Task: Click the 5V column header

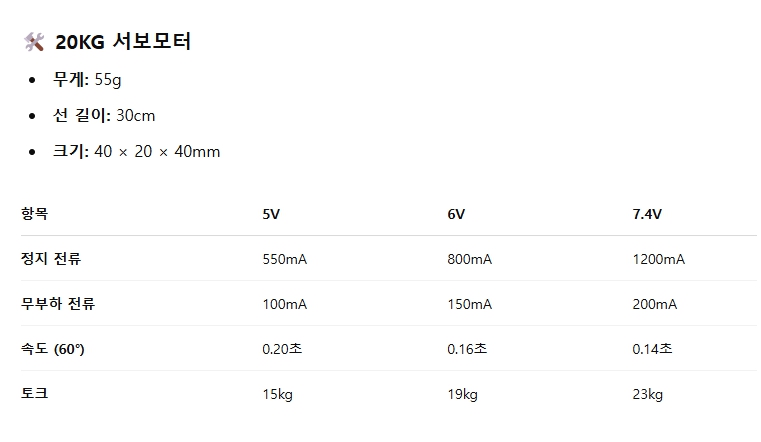Action: (271, 214)
